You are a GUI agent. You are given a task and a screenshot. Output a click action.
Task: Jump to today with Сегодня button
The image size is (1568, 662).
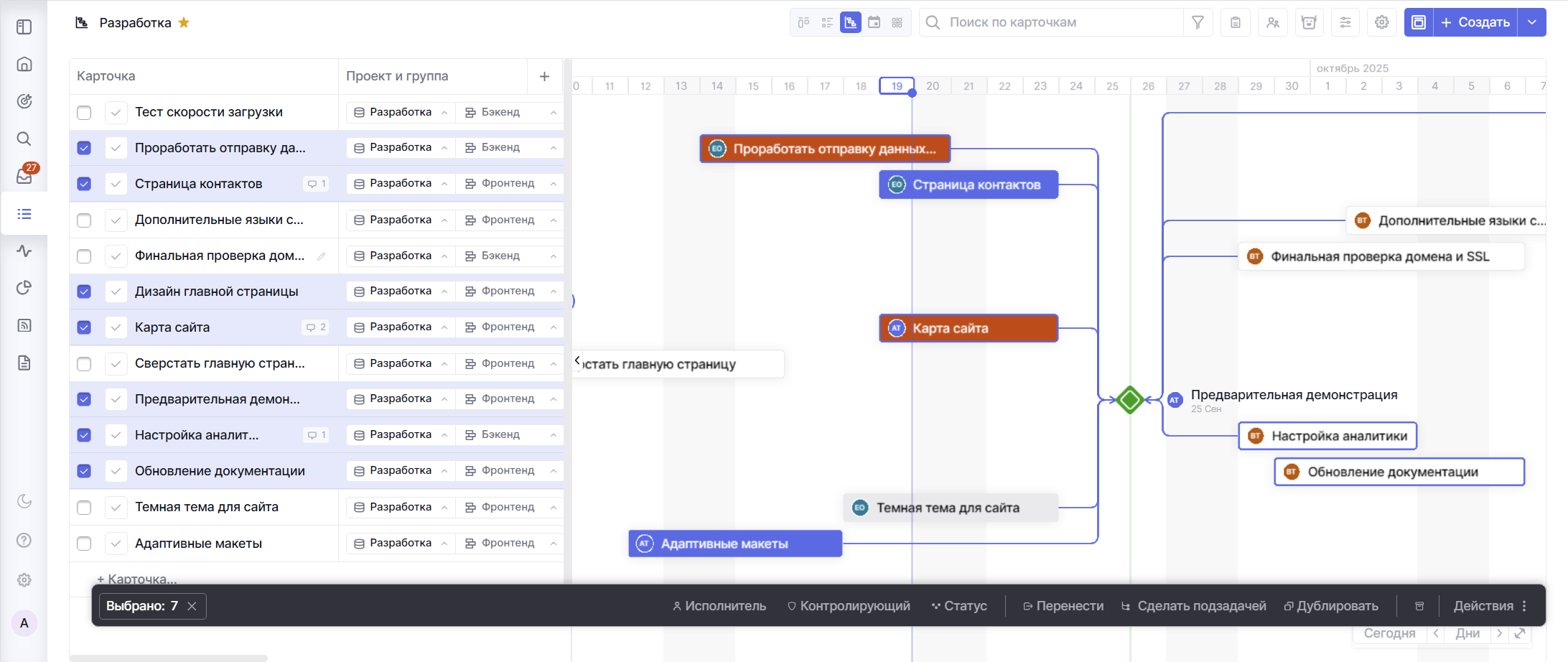click(x=1389, y=633)
